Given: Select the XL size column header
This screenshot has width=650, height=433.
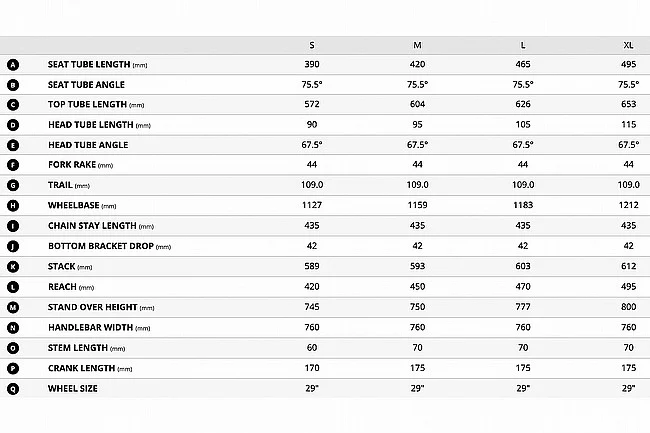Looking at the screenshot, I should (x=628, y=44).
